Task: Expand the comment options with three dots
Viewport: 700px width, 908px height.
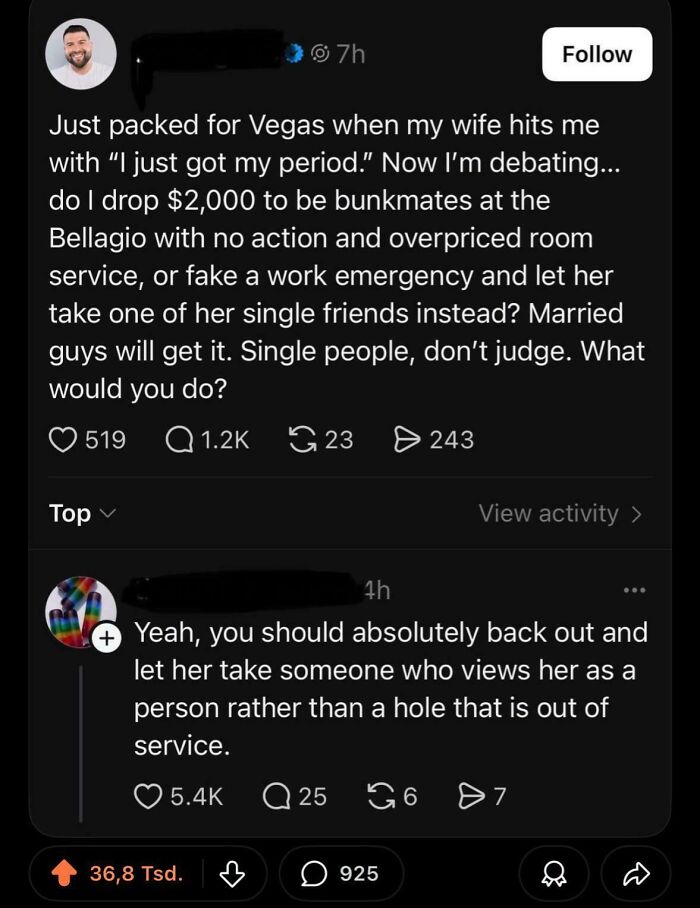Action: (634, 590)
